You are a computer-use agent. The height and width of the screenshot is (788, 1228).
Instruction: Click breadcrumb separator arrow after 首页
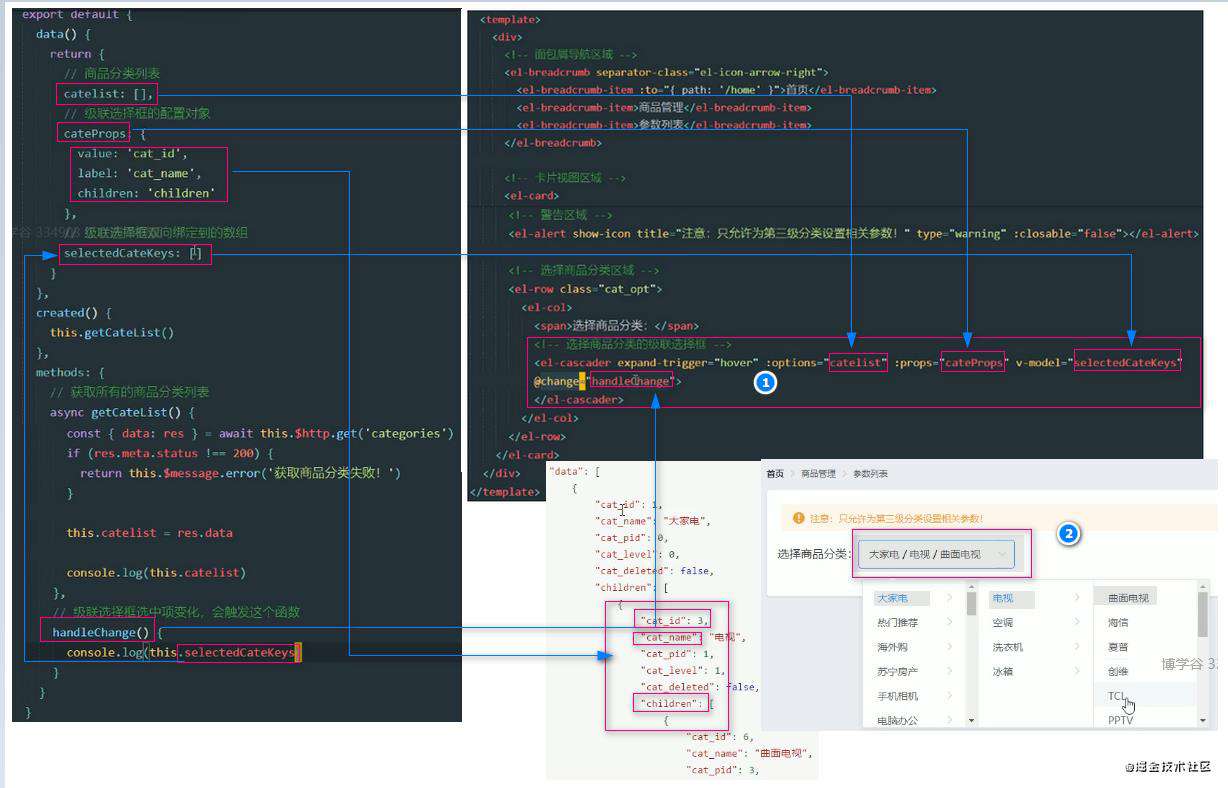tap(792, 473)
